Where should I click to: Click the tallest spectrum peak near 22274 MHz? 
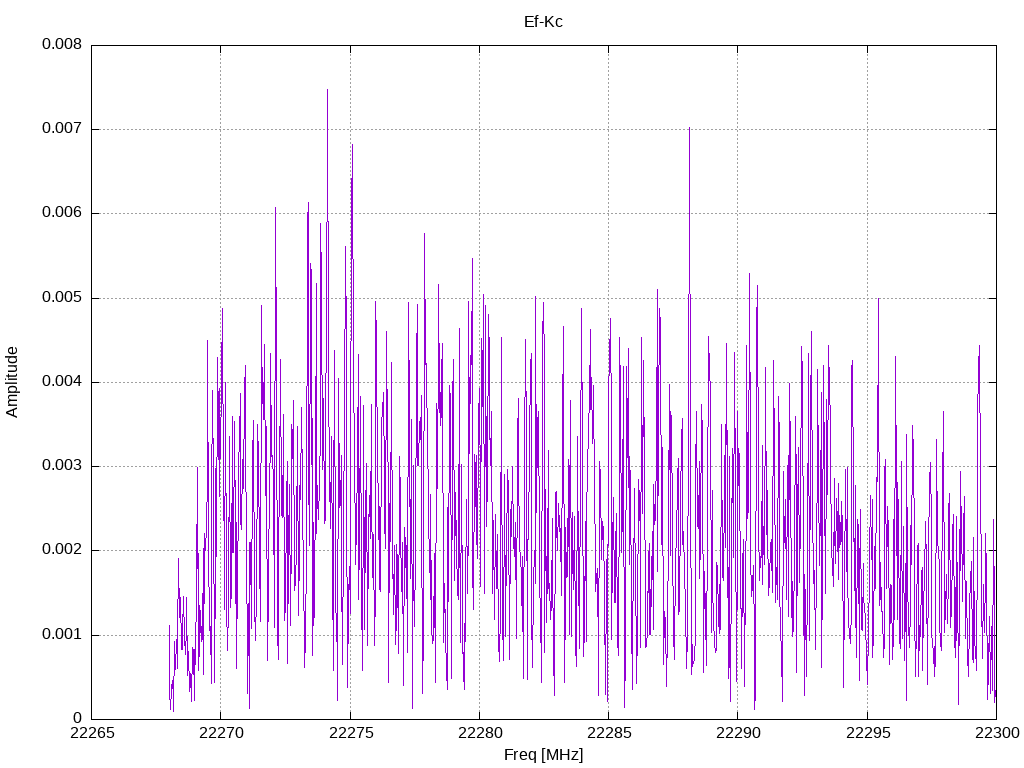pos(327,91)
